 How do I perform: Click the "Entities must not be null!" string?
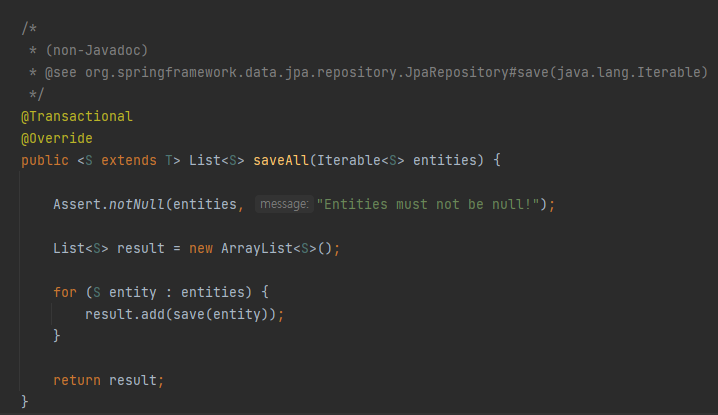pos(428,204)
